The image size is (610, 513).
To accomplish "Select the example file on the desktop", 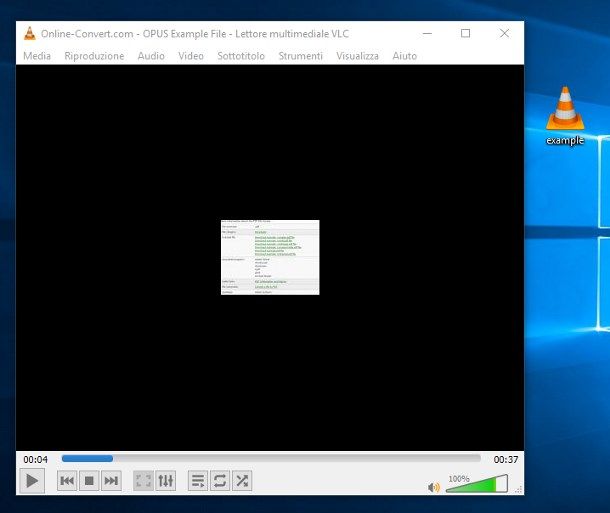I will pos(565,116).
